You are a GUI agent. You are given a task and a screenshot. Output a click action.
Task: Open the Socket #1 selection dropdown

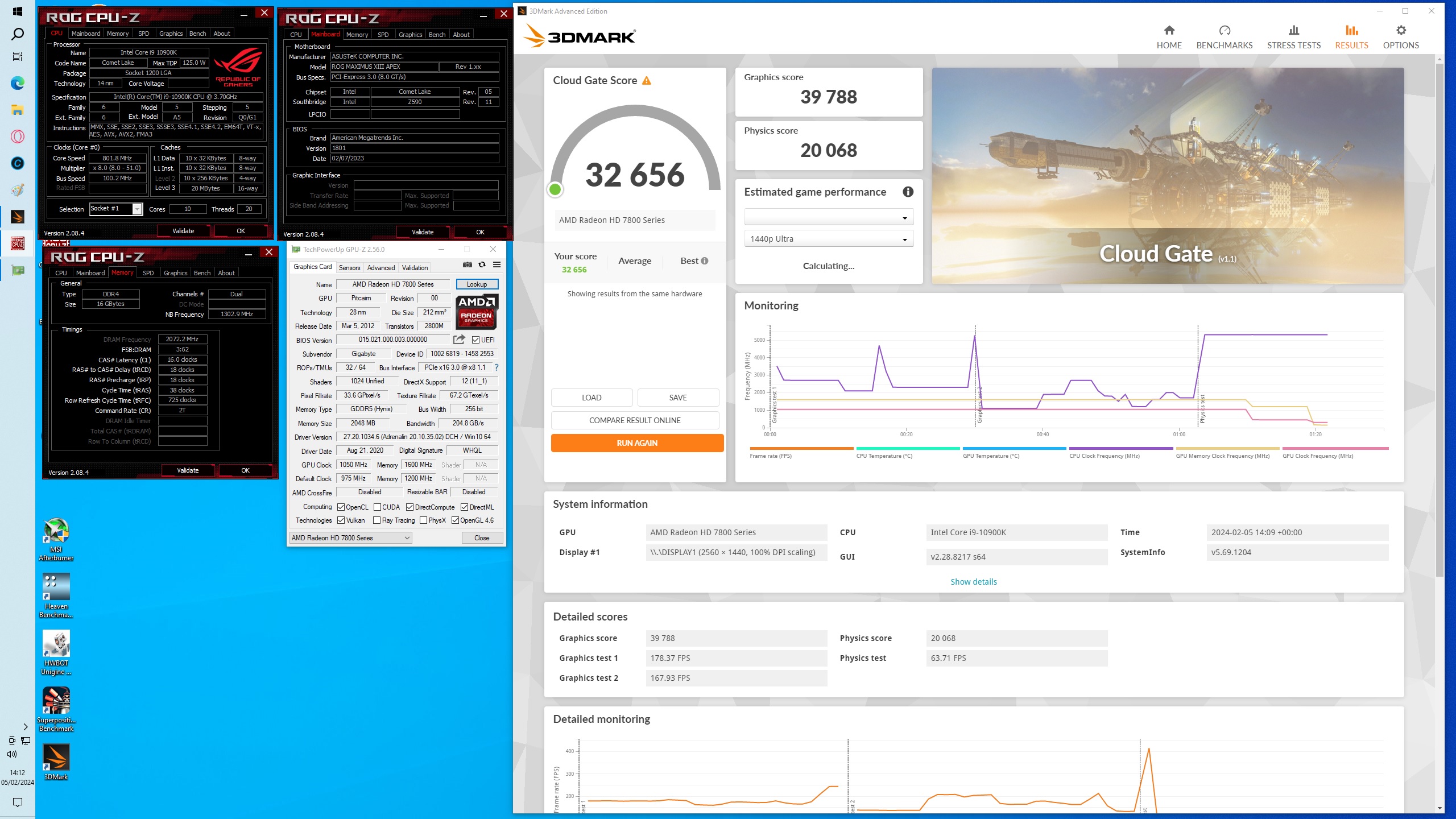point(116,209)
